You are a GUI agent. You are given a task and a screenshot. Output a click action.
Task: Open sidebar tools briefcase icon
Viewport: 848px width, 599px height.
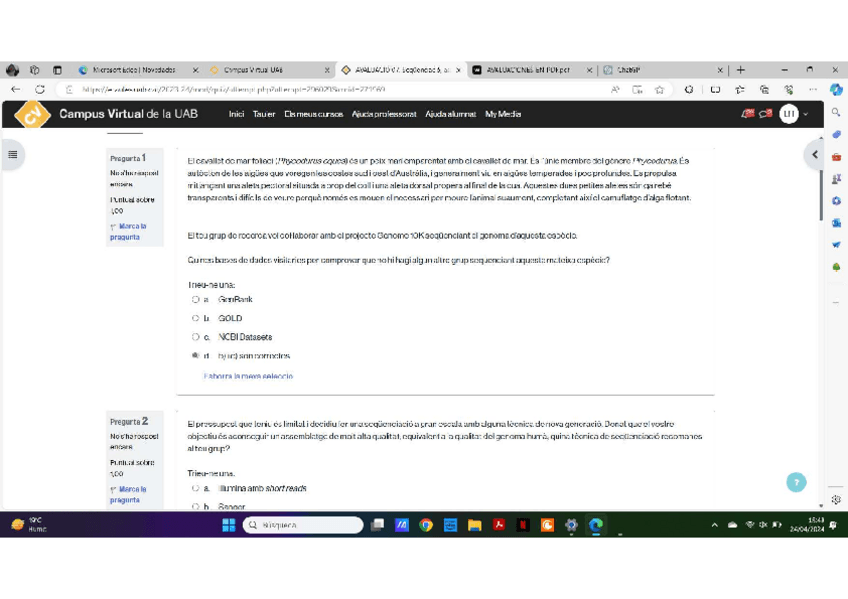coord(836,157)
